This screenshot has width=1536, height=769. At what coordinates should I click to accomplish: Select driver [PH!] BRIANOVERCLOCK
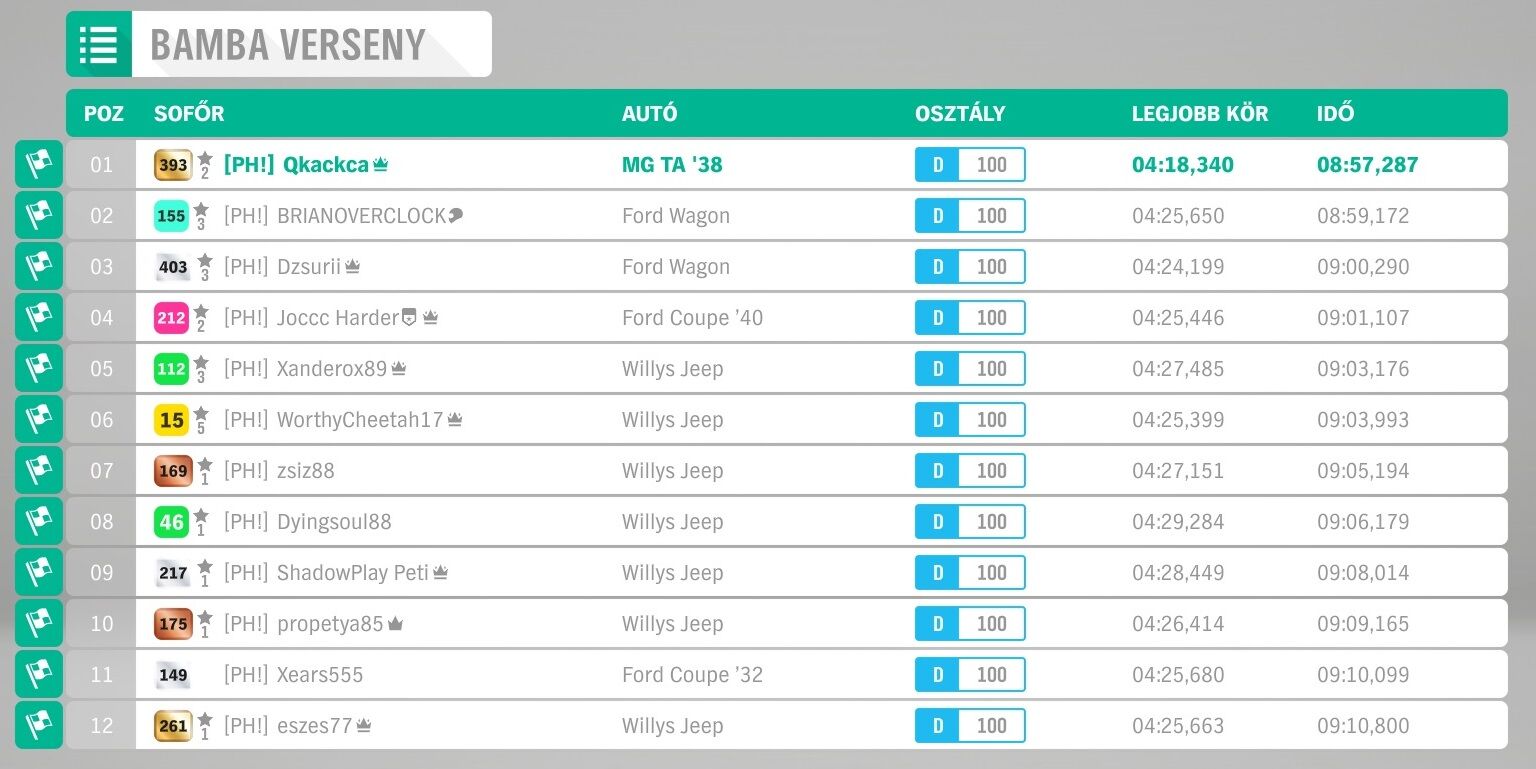click(335, 216)
